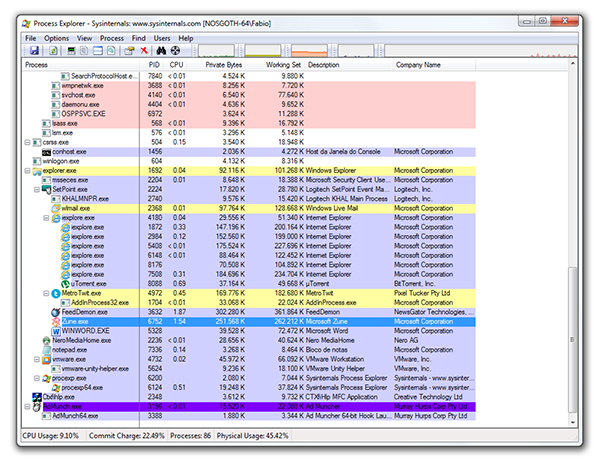Open the File menu

(x=31, y=38)
